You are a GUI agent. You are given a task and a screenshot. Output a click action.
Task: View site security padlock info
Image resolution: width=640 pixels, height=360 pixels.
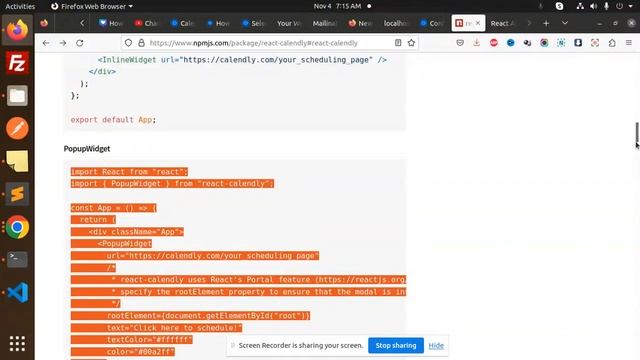click(141, 43)
